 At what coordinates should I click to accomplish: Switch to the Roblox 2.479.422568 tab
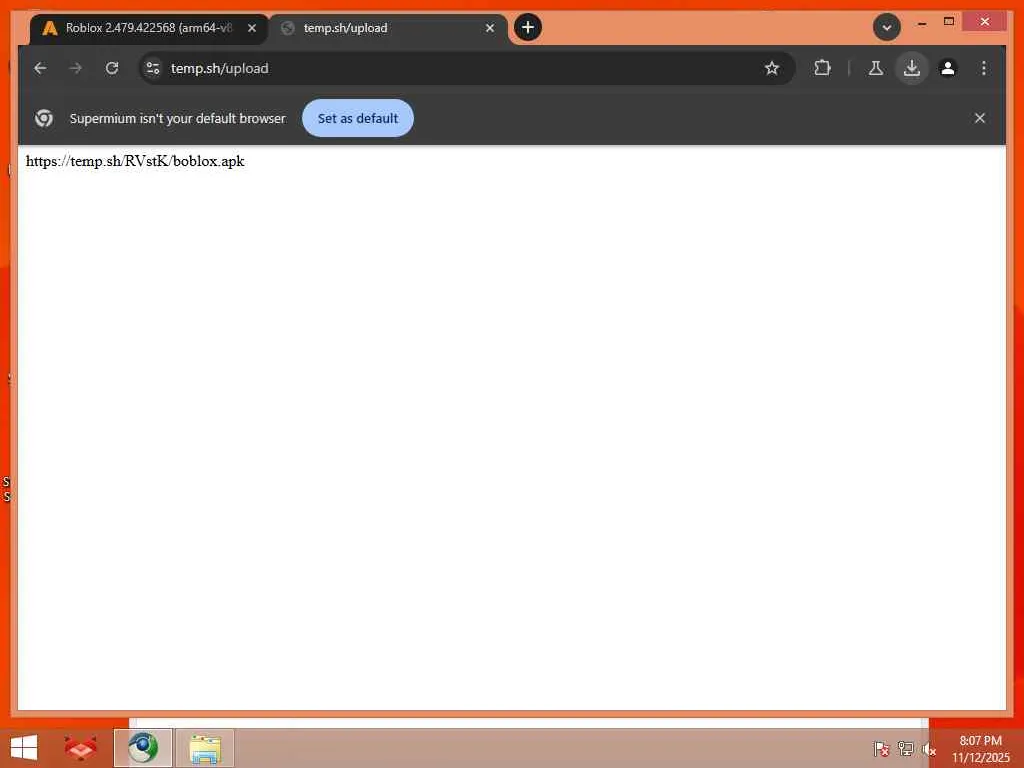137,28
